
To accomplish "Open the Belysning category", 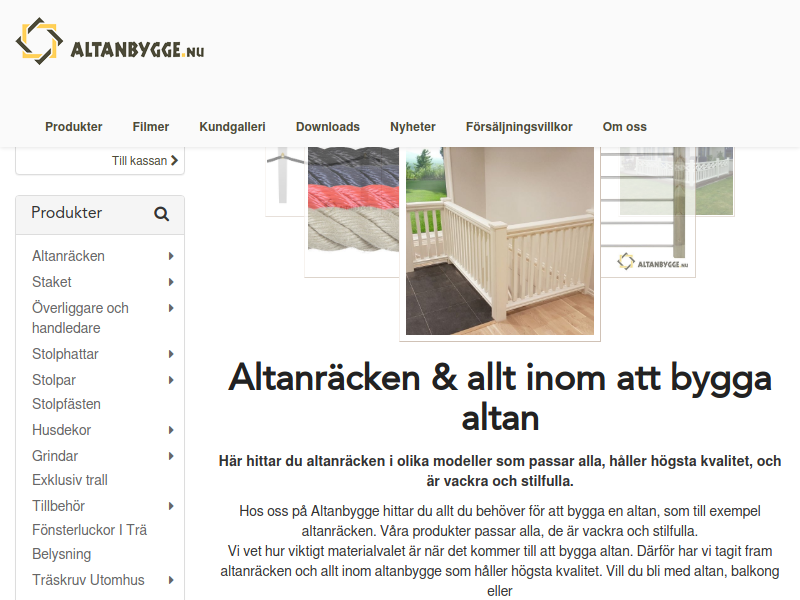I will (61, 554).
